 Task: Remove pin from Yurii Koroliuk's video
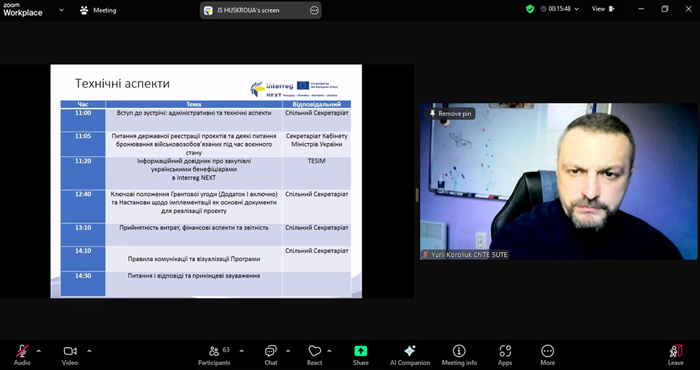450,114
